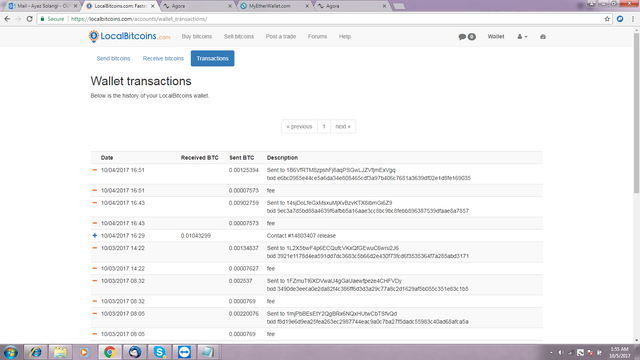
Task: Click the address starting with 1L2X5bwF4p6
Action: (x=342, y=248)
